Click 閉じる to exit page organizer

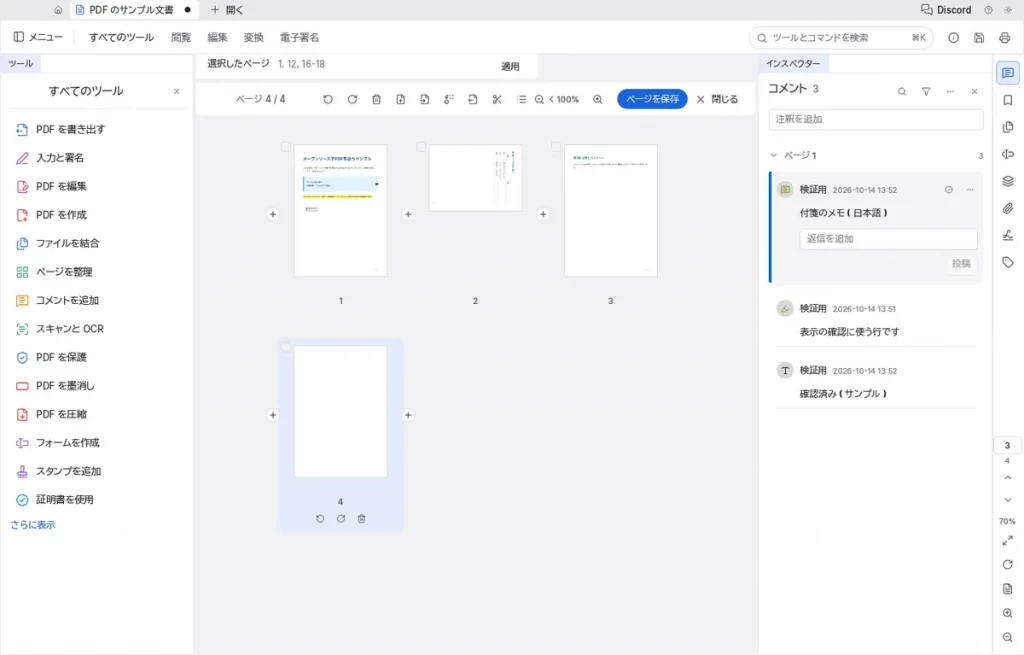pos(718,99)
